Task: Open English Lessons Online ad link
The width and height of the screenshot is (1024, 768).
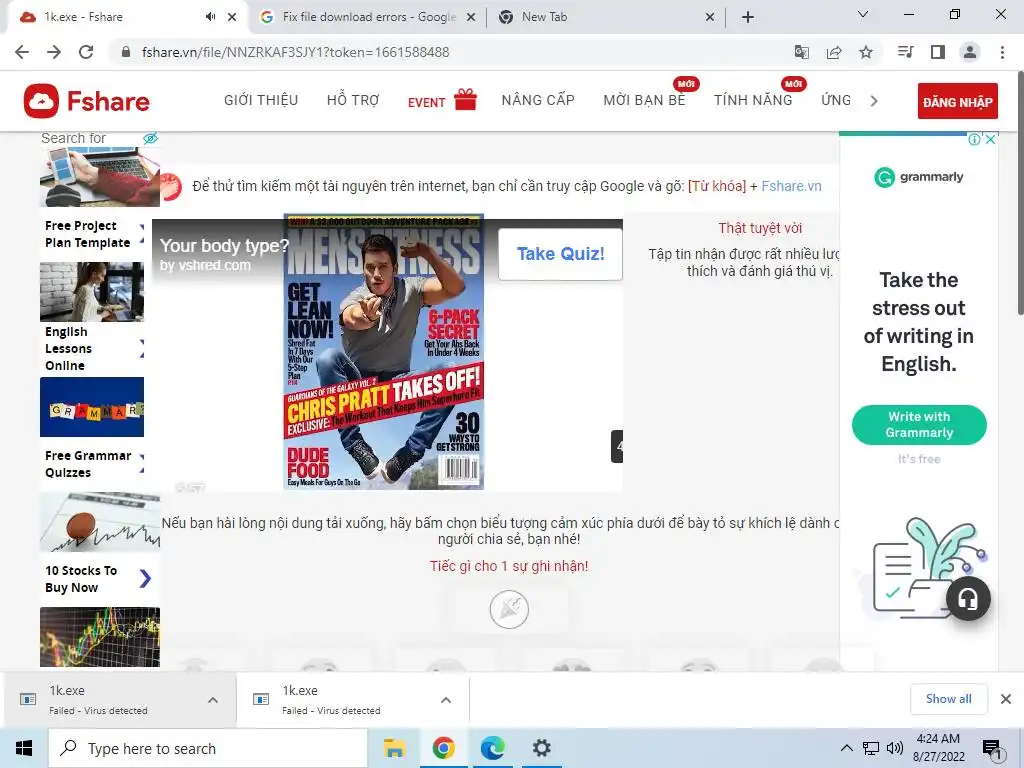Action: 68,349
